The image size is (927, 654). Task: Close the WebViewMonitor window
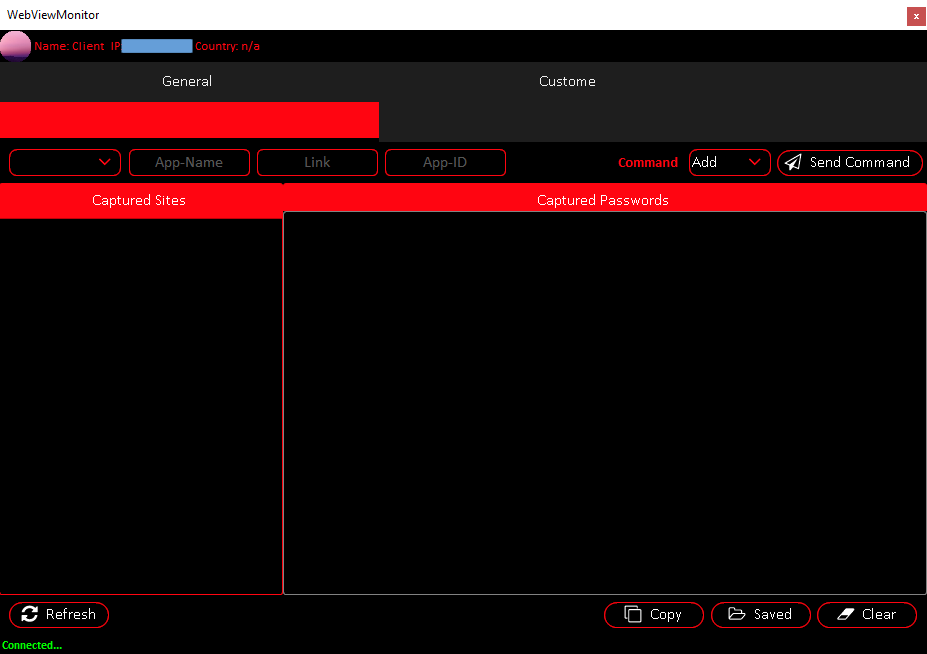[x=915, y=16]
